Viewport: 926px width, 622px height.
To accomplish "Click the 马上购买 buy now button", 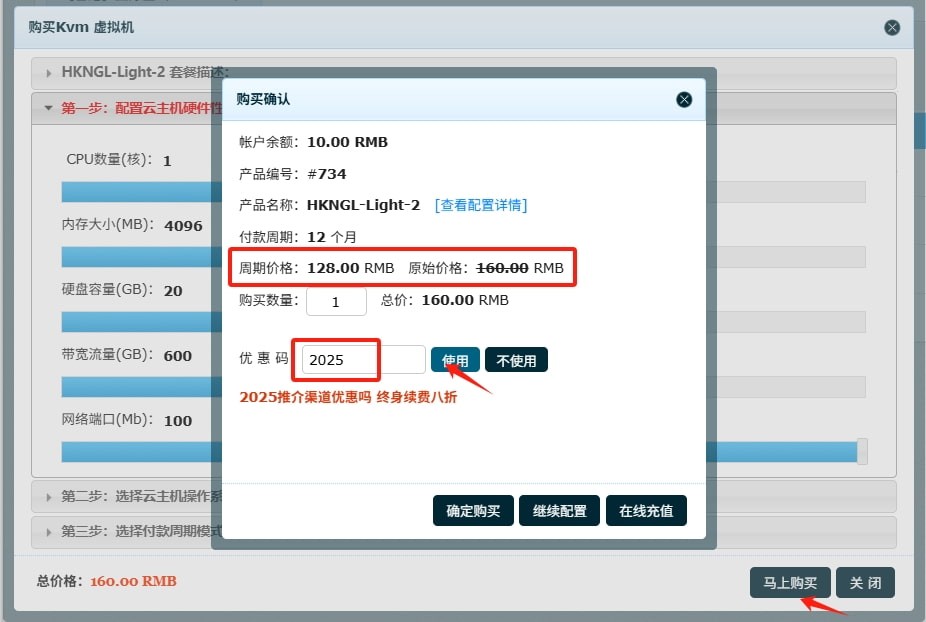I will 791,583.
